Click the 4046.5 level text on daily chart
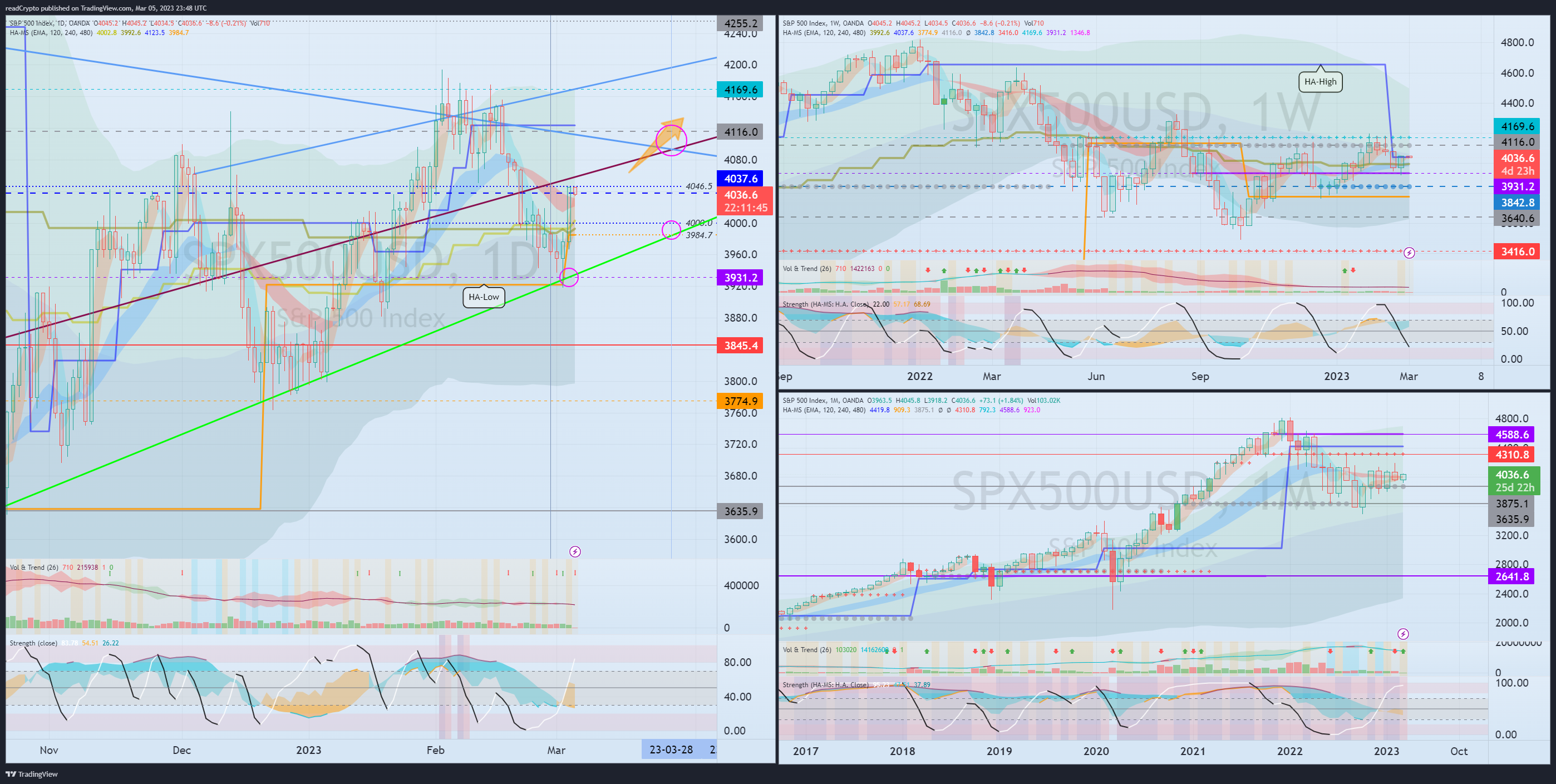 click(x=699, y=186)
